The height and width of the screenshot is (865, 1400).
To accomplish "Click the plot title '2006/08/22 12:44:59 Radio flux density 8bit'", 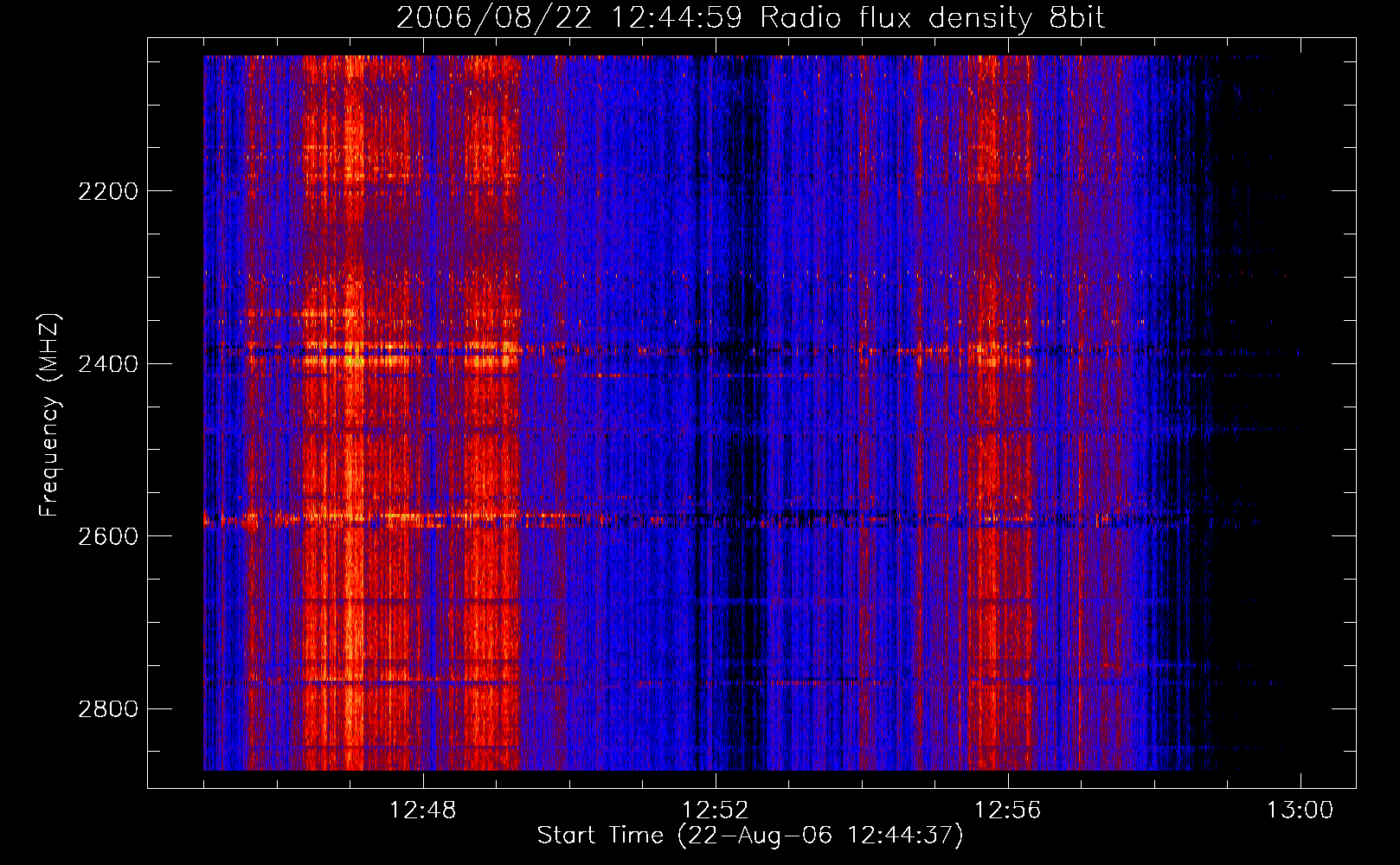I will coord(750,18).
